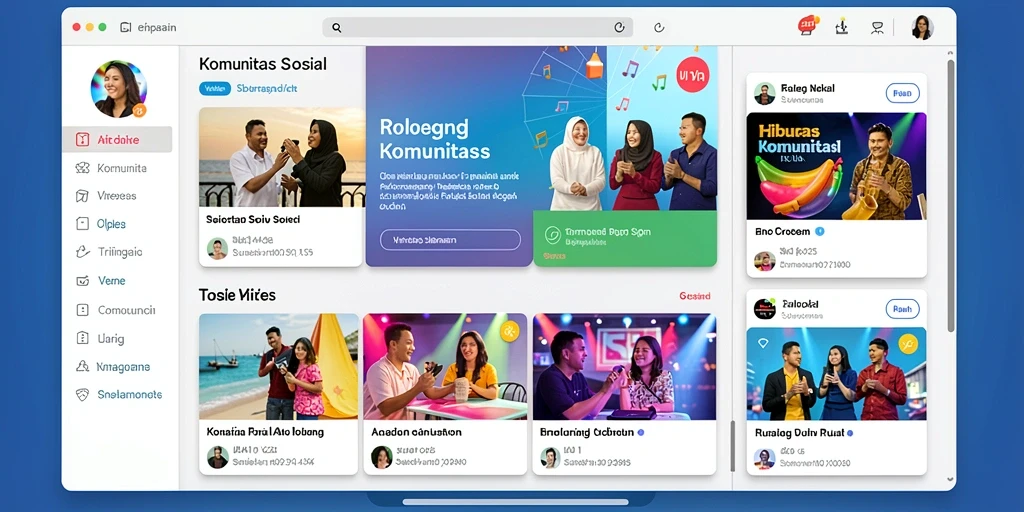Viewport: 1024px width, 512px height.
Task: Click the outlined button in the Roloegng Komunitass banner
Action: (x=451, y=240)
